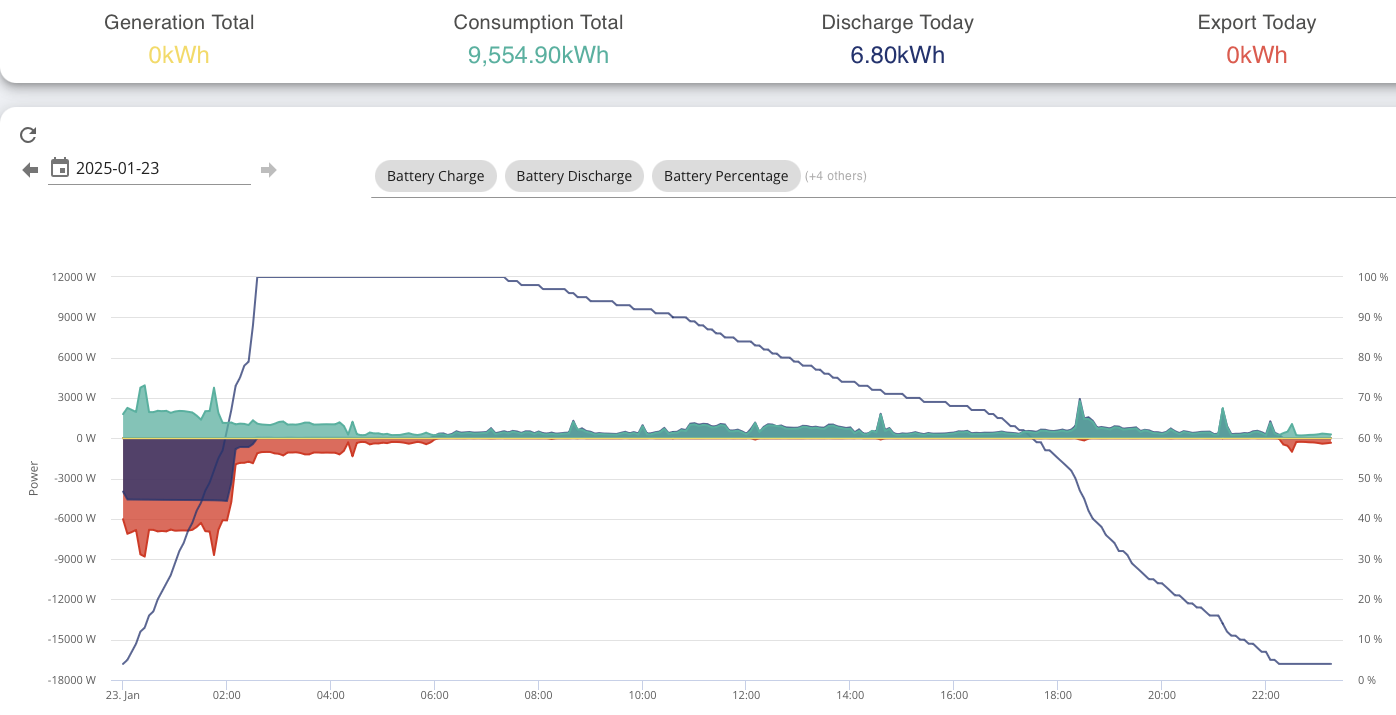Click the 100 % label on right axis

click(x=1373, y=277)
